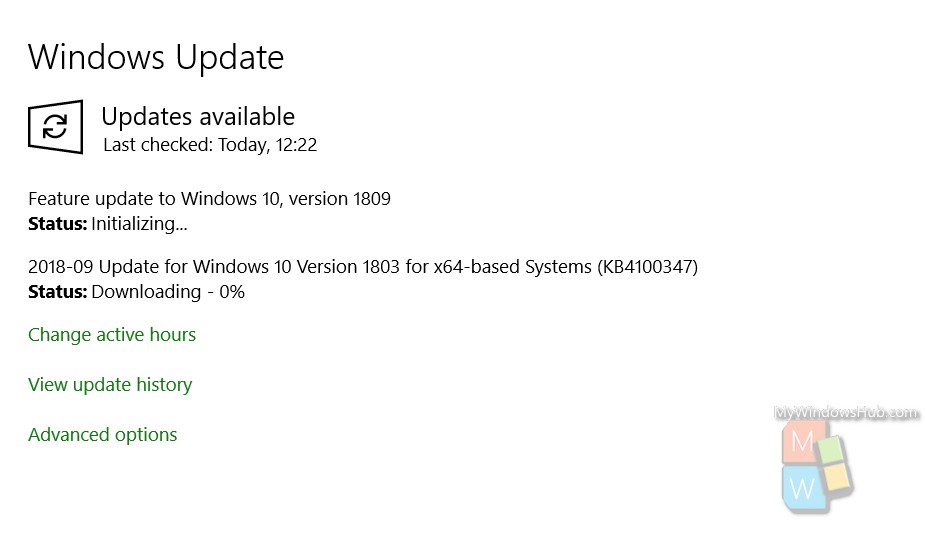Screen dimensions: 926x546
Task: Click the Windows Update page title
Action: point(156,57)
